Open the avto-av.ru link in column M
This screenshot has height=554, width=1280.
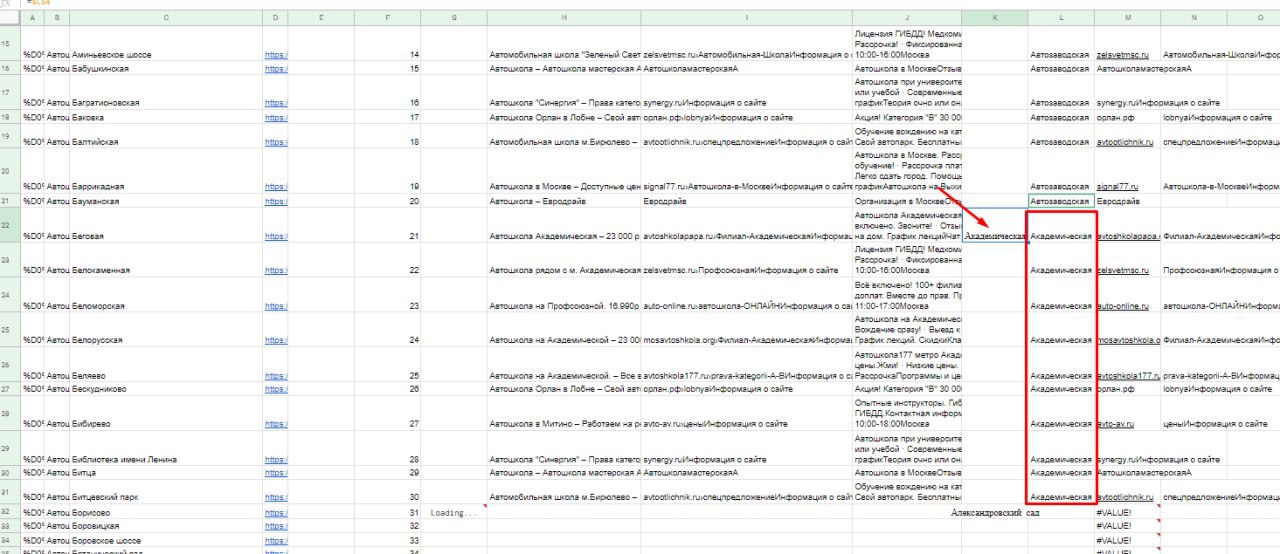coord(1115,424)
